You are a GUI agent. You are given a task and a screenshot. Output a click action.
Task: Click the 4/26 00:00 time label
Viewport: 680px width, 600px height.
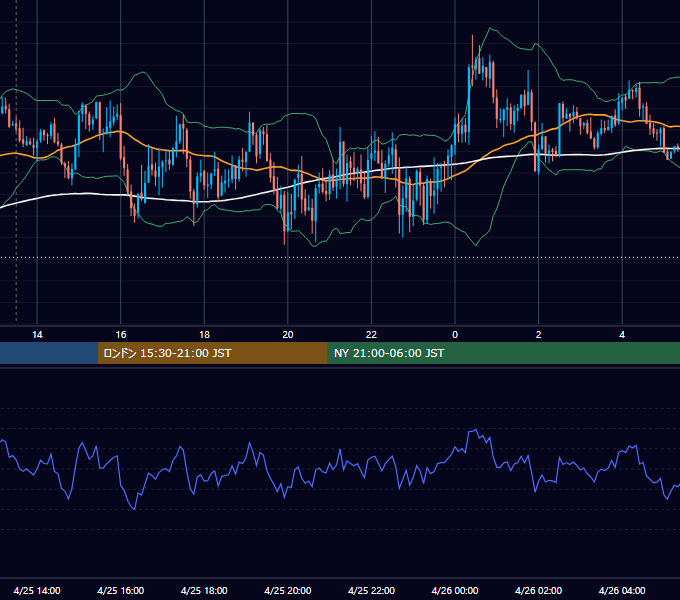(455, 590)
